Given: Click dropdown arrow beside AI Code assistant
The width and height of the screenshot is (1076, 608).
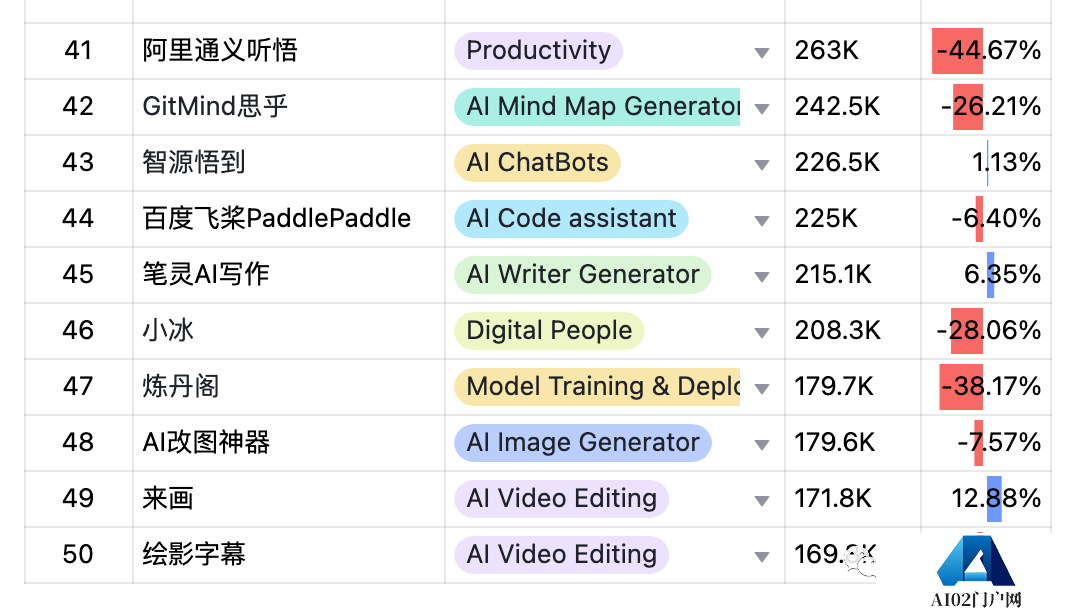Looking at the screenshot, I should pos(762,220).
